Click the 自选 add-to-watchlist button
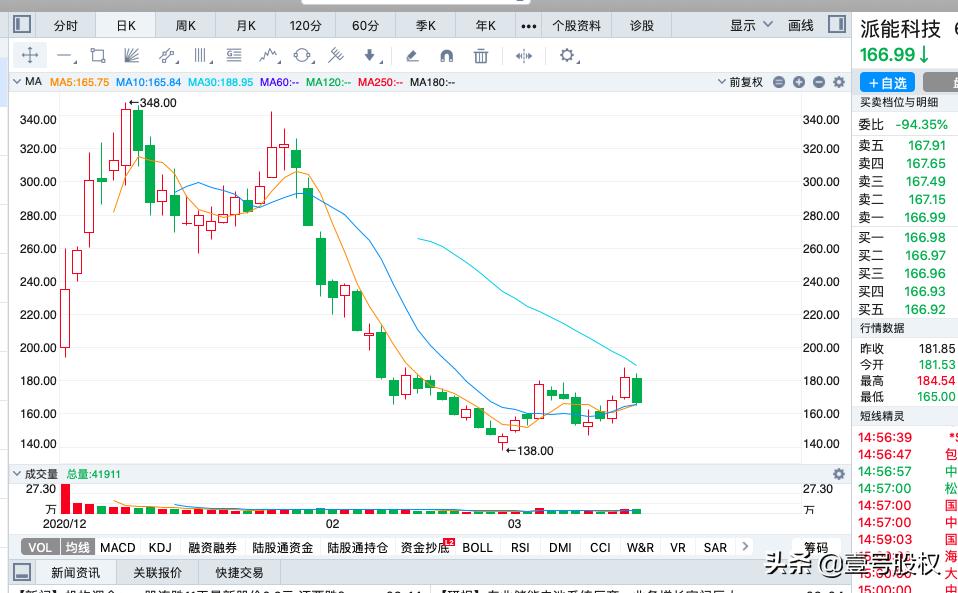This screenshot has width=958, height=593. [x=886, y=82]
